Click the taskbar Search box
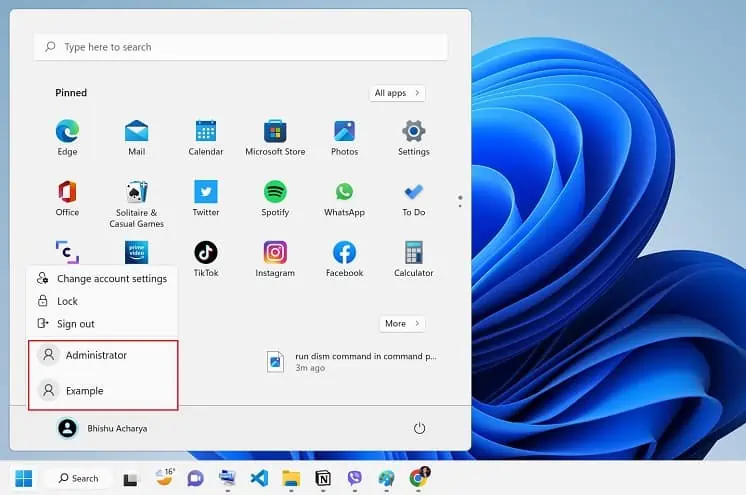Viewport: 746px width, 495px height. [79, 478]
